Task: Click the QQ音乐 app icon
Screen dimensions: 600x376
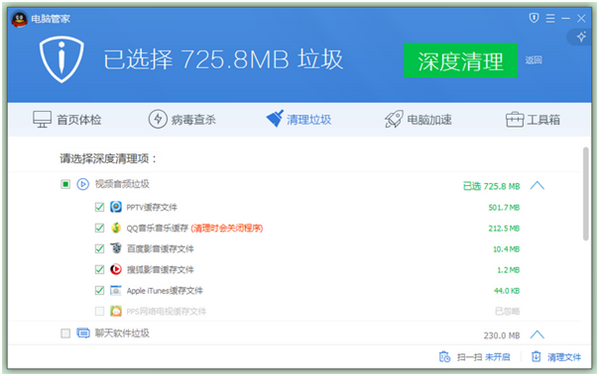Action: pyautogui.click(x=116, y=228)
